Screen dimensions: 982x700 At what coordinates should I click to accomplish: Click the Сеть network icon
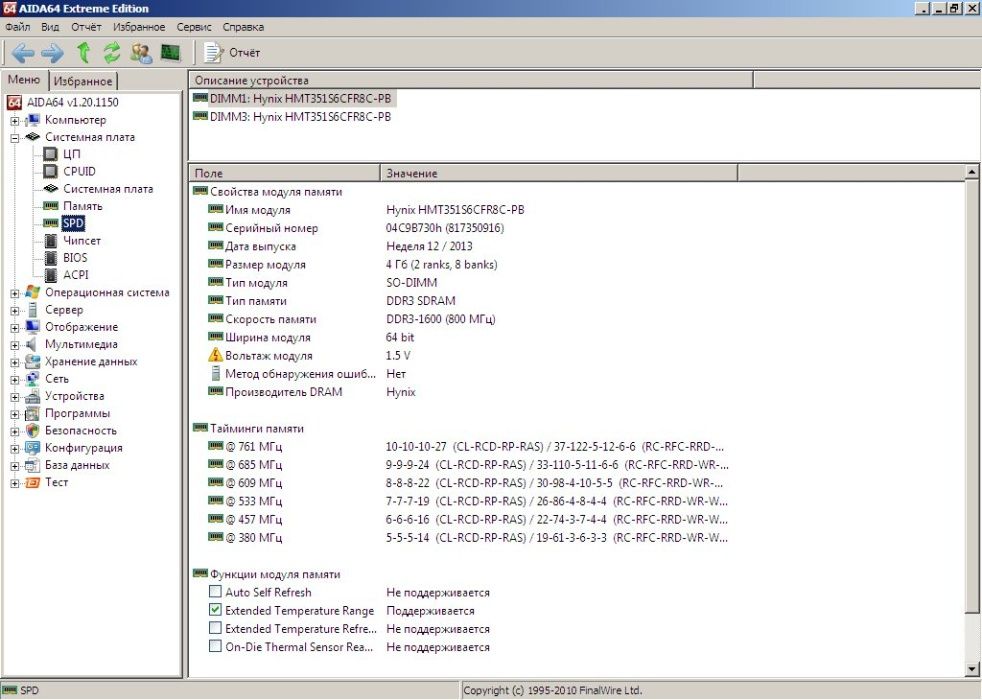(33, 379)
